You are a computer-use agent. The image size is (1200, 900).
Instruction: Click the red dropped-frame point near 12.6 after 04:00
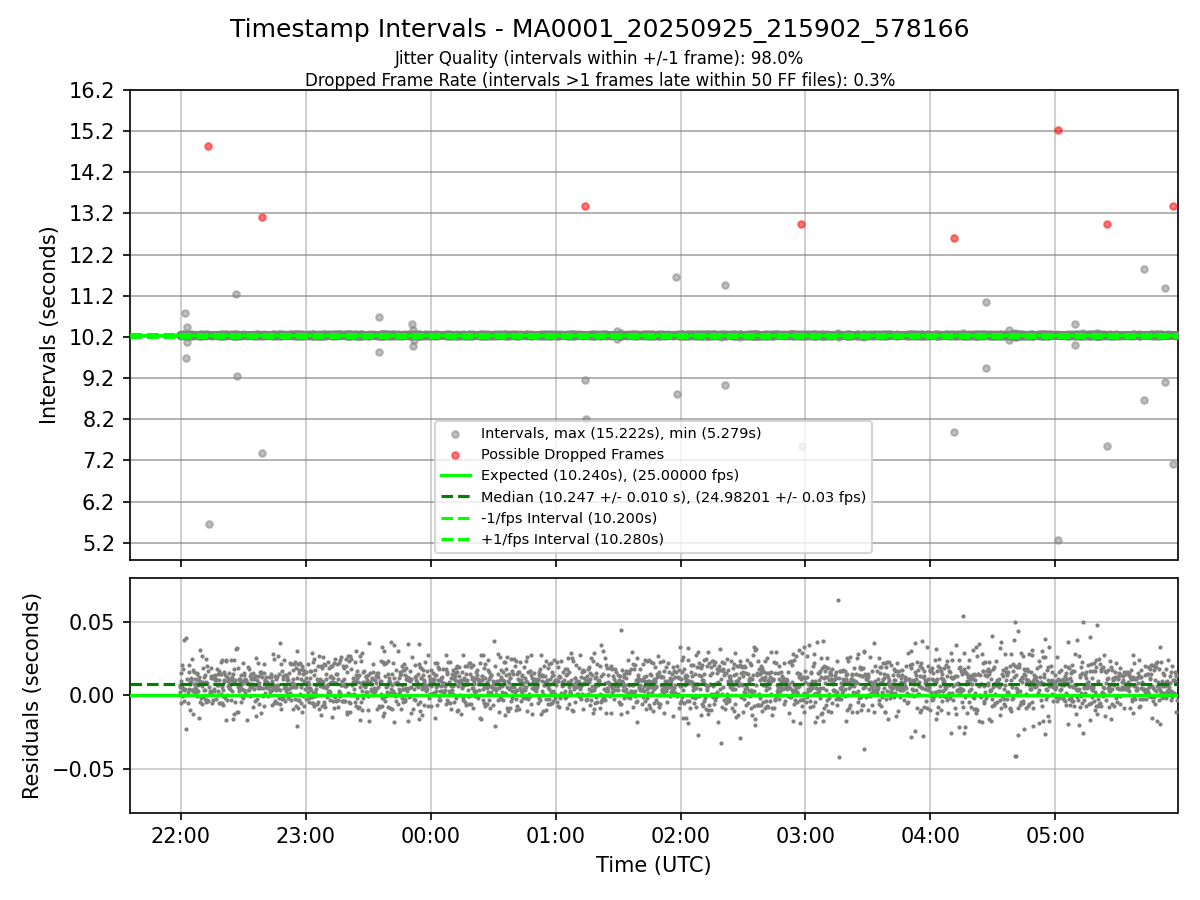pos(954,238)
